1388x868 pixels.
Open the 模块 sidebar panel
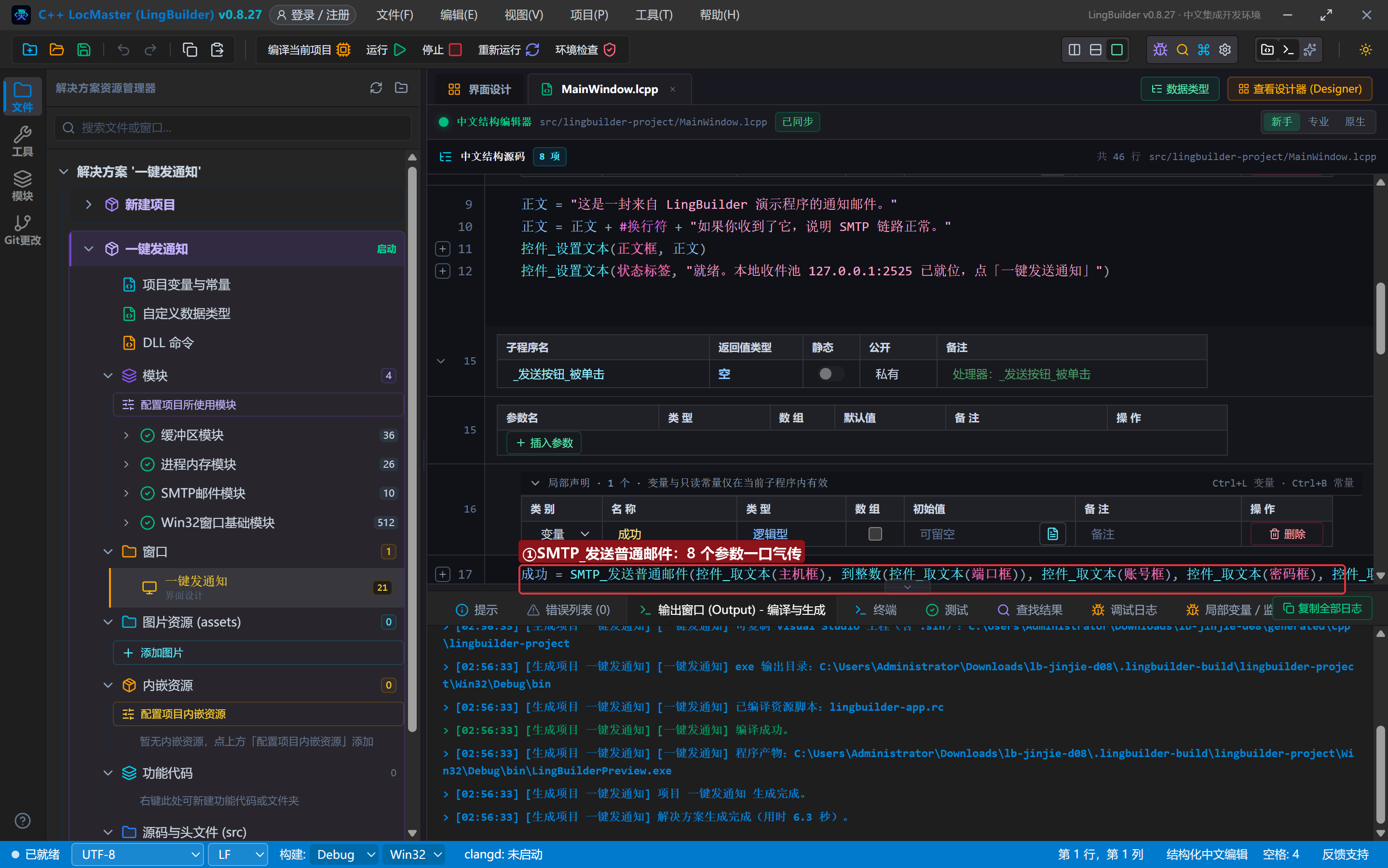(x=22, y=186)
